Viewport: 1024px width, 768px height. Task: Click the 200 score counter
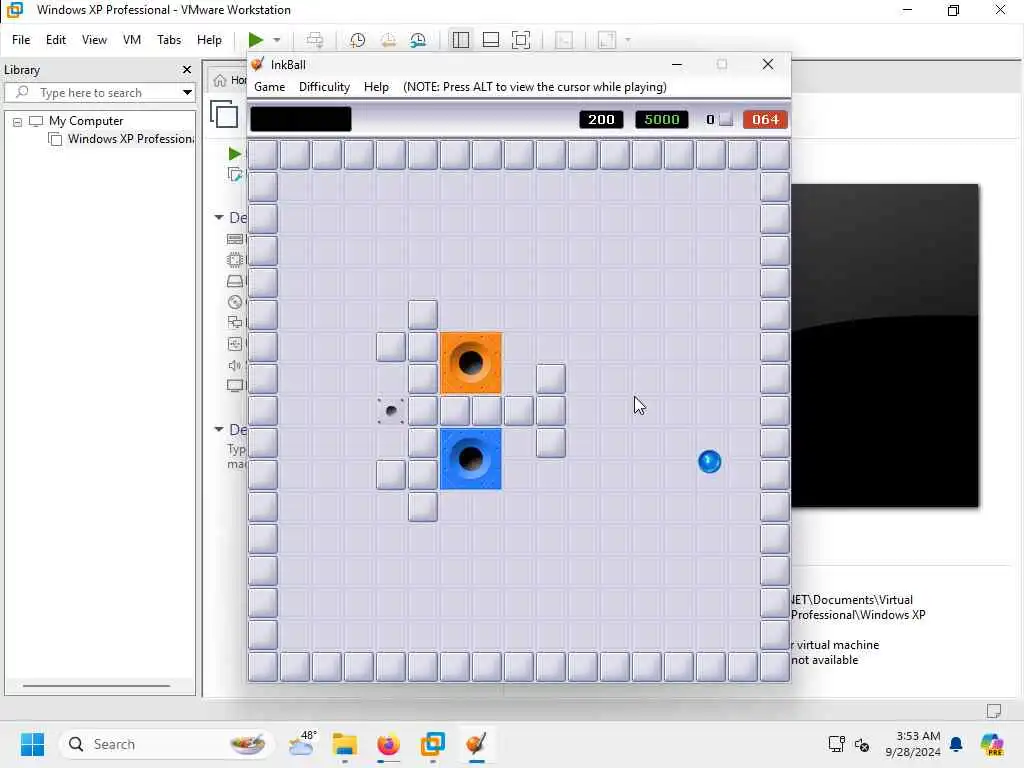coord(601,120)
